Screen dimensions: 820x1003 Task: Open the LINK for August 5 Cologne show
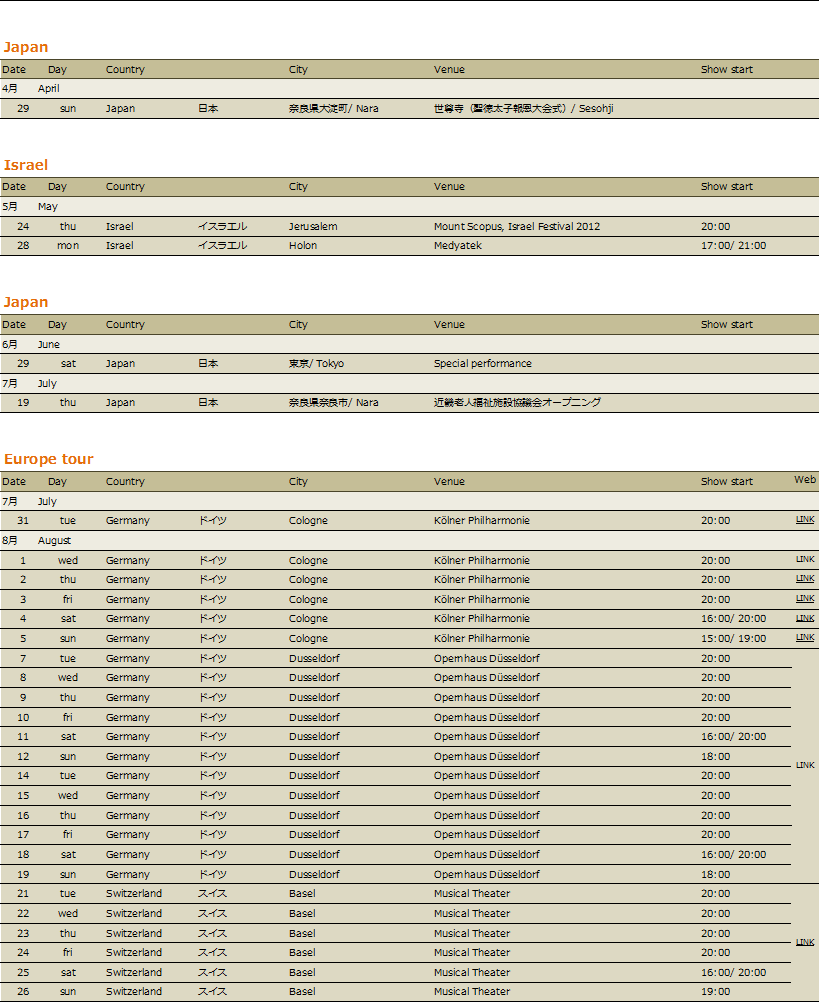(x=805, y=638)
